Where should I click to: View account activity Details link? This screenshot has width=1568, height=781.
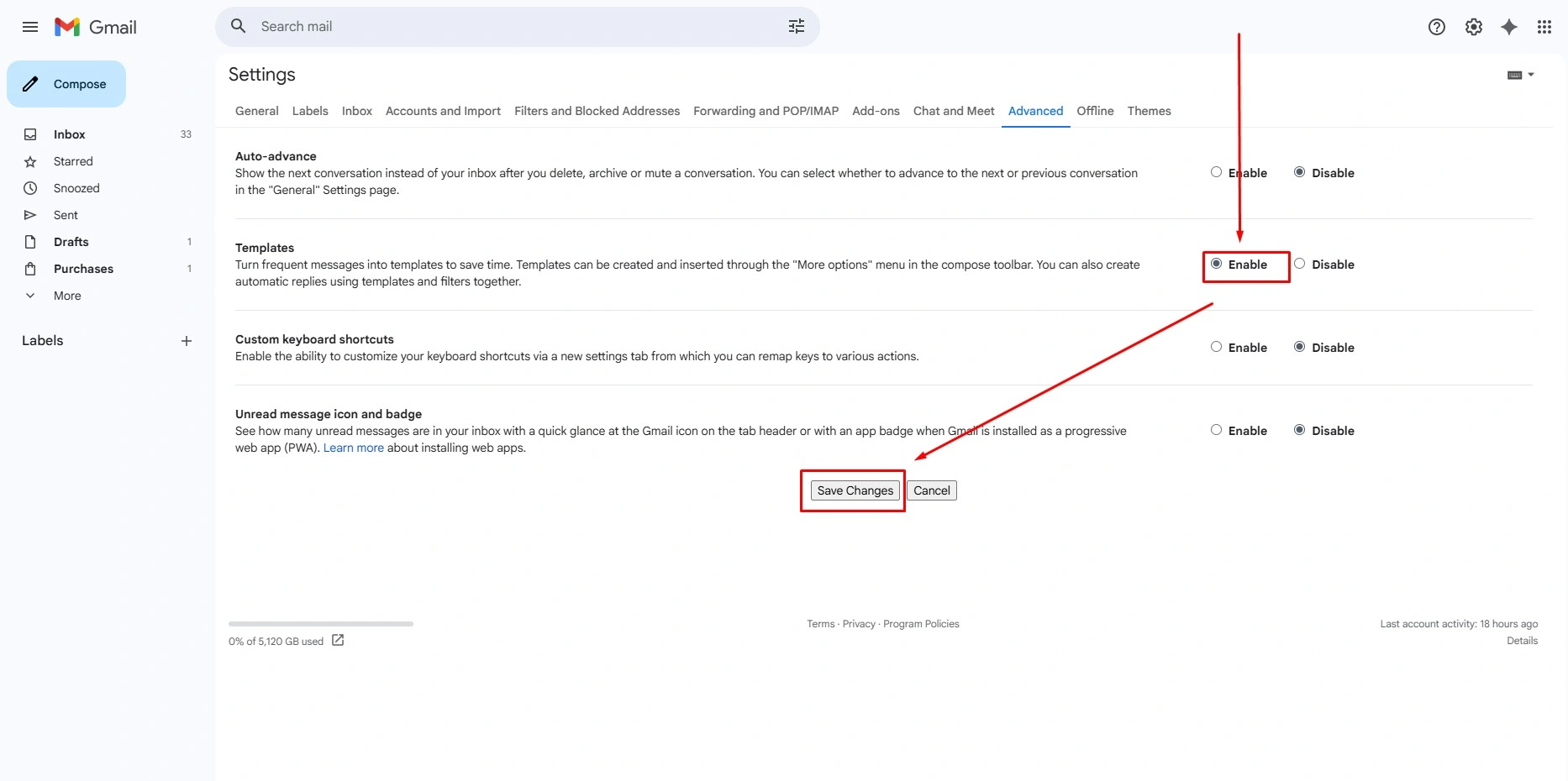click(1522, 641)
